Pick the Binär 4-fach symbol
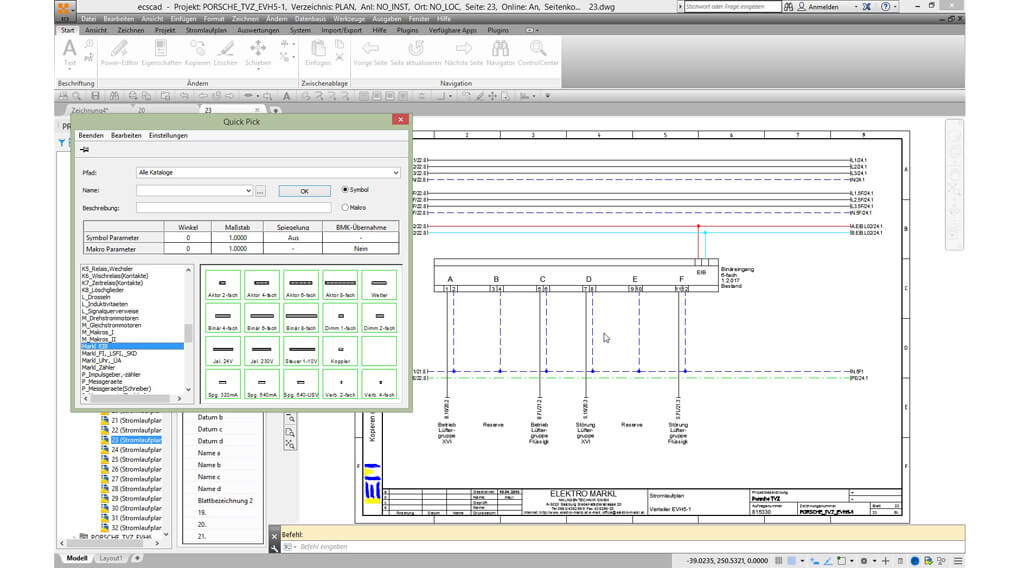 [x=222, y=318]
